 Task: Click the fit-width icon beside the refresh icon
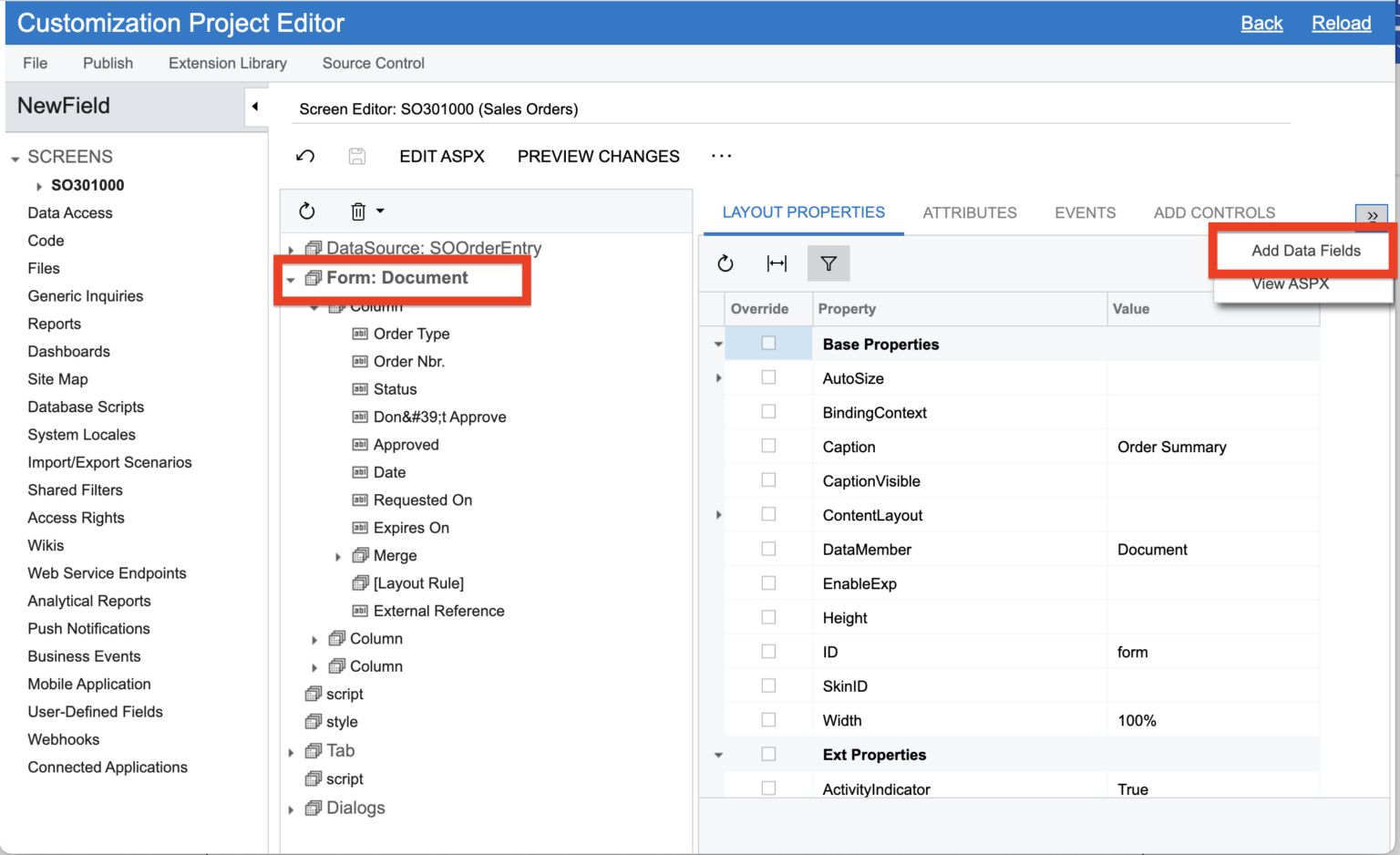(x=777, y=263)
